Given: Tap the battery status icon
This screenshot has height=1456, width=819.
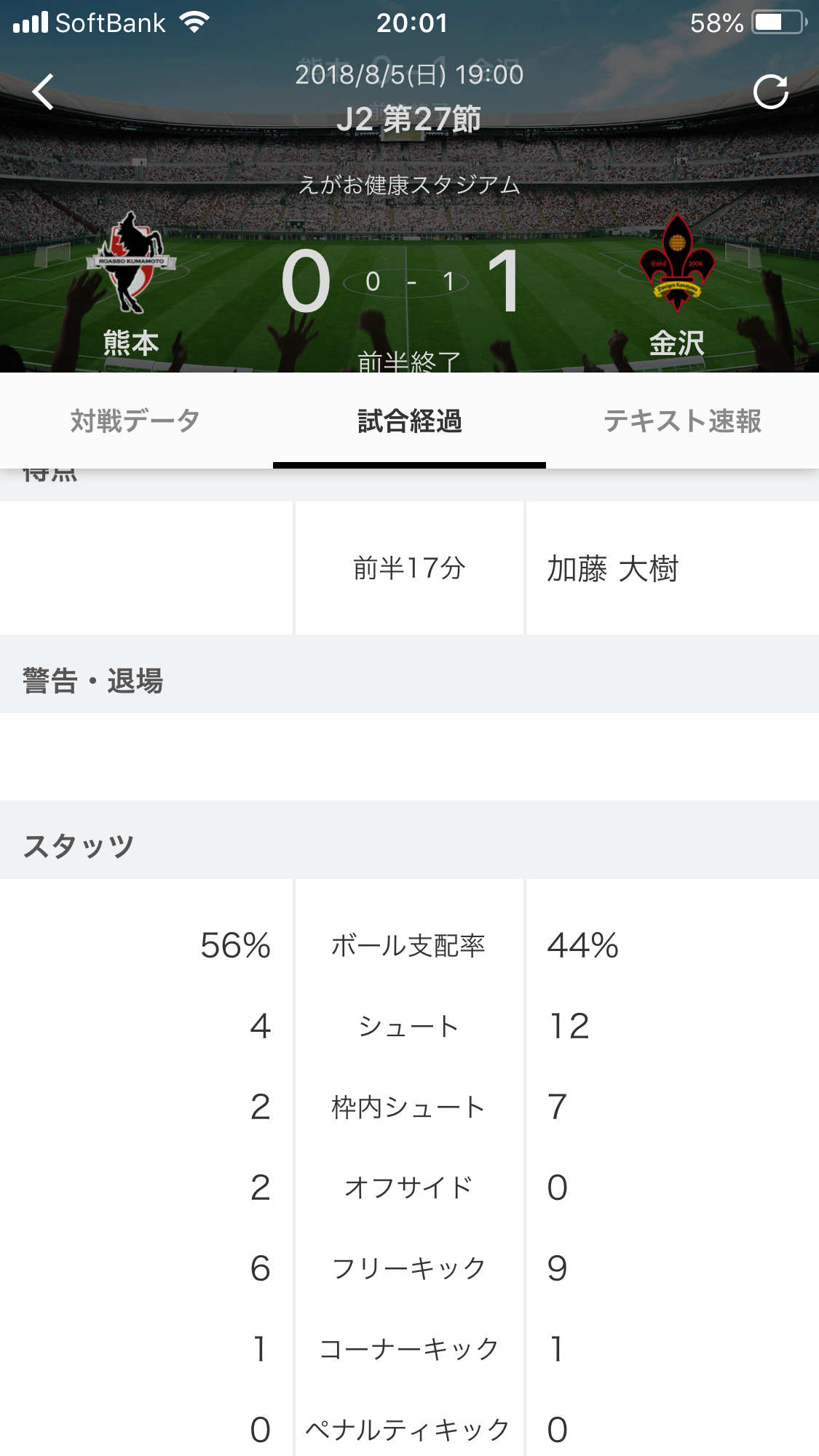Looking at the screenshot, I should (x=780, y=23).
